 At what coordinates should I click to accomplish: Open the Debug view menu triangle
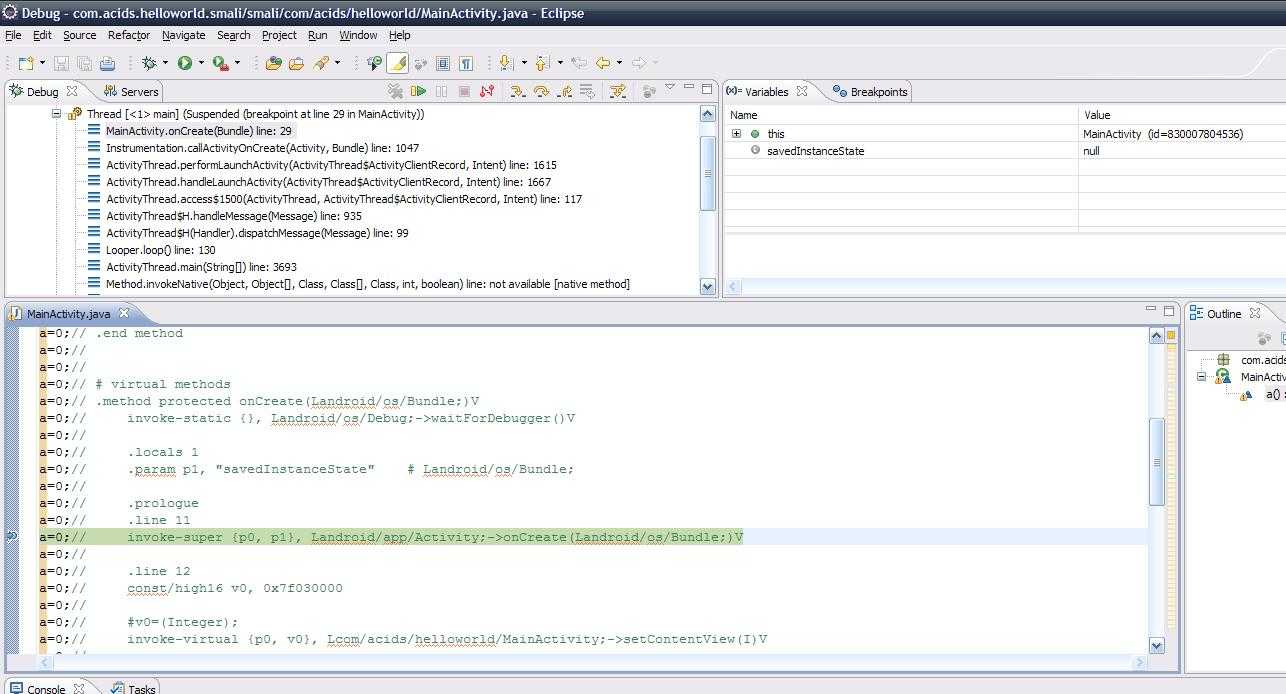670,87
